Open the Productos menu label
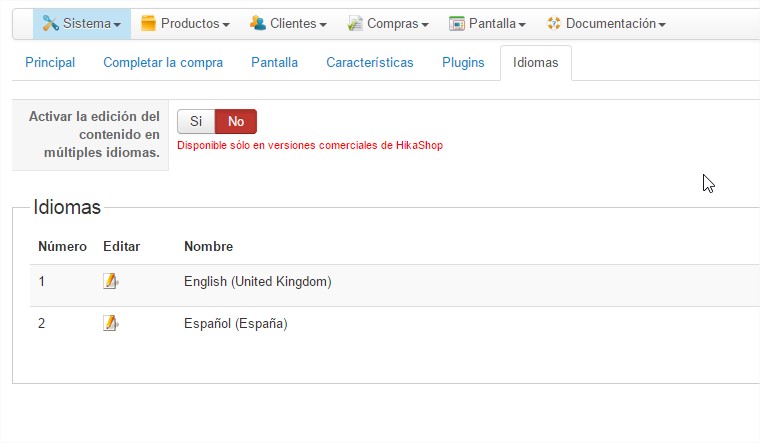The width and height of the screenshot is (760, 443). point(190,23)
